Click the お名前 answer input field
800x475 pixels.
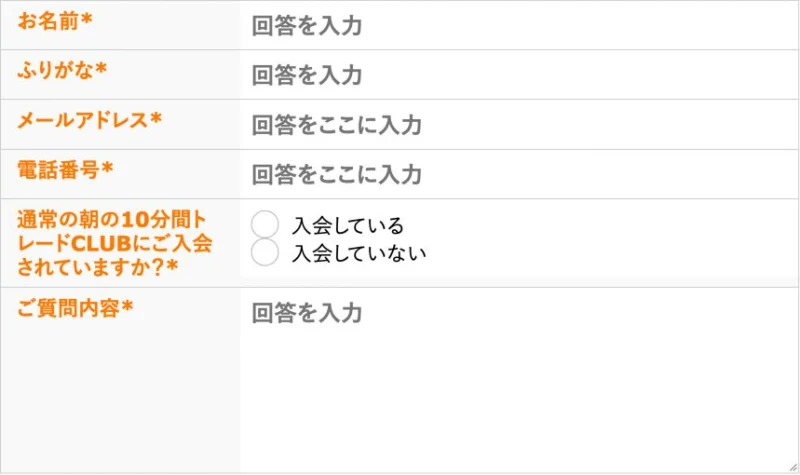coord(519,26)
